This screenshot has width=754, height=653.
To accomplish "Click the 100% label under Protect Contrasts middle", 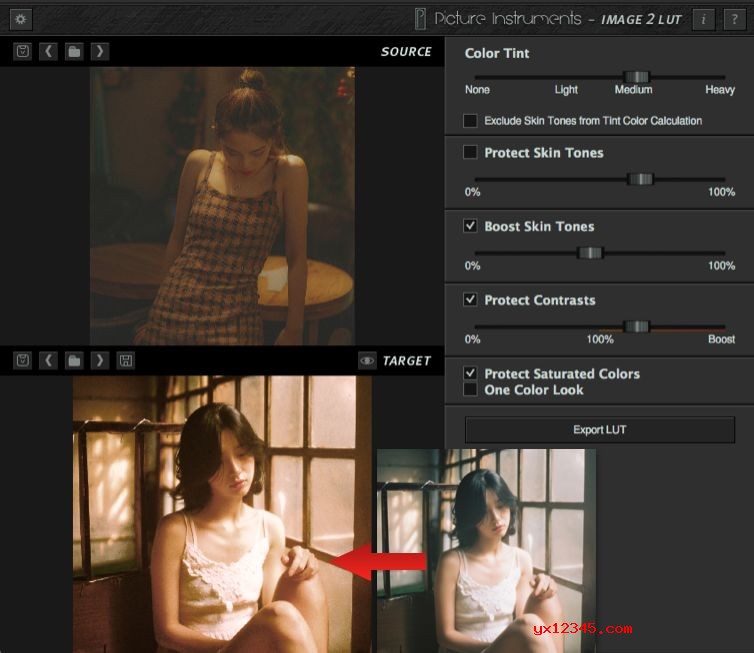I will click(600, 339).
